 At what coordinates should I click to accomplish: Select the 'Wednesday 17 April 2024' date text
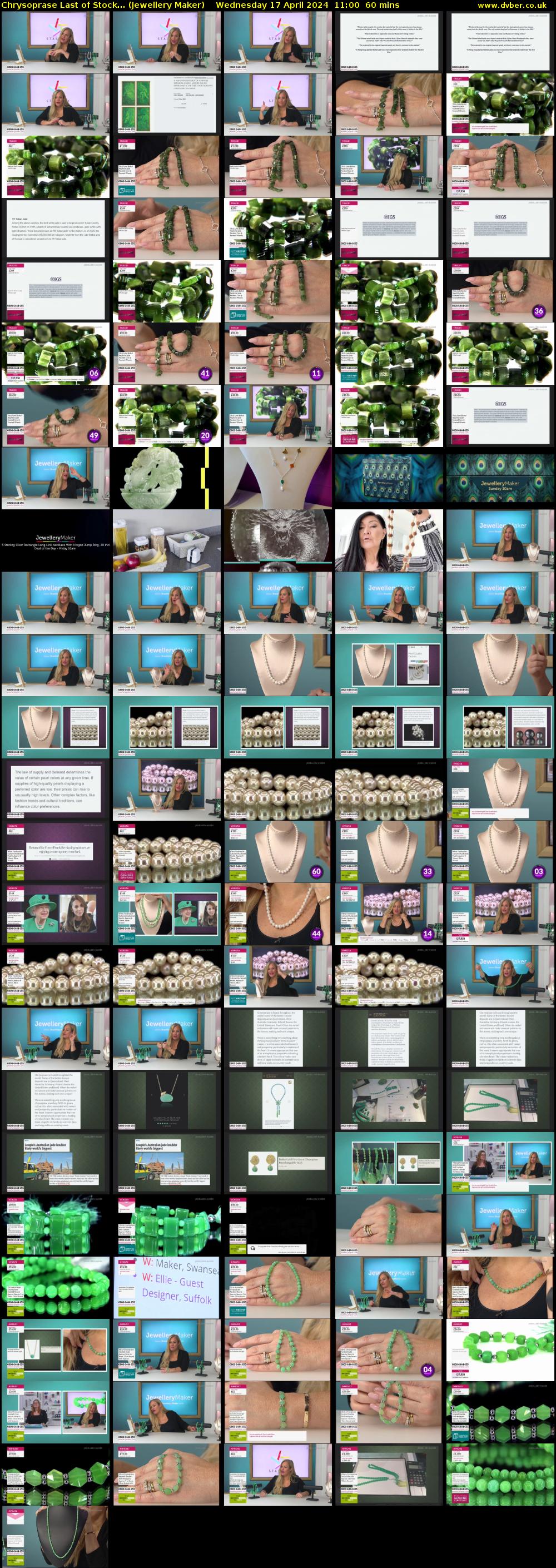coord(271,5)
